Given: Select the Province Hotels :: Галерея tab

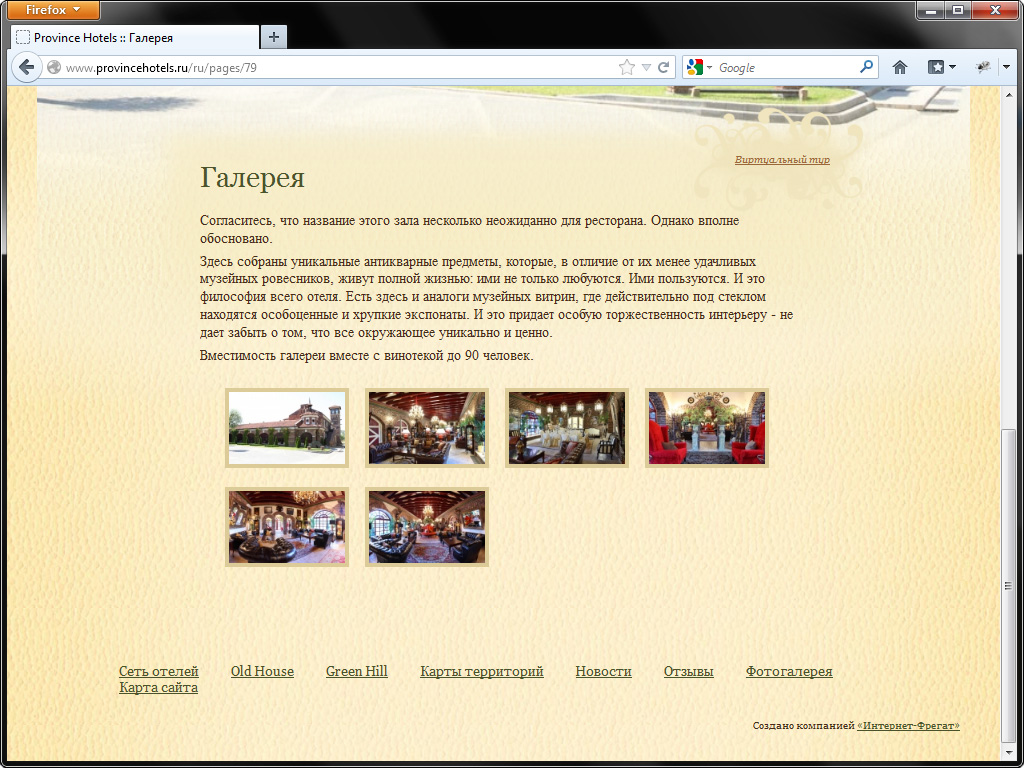Looking at the screenshot, I should (x=135, y=37).
